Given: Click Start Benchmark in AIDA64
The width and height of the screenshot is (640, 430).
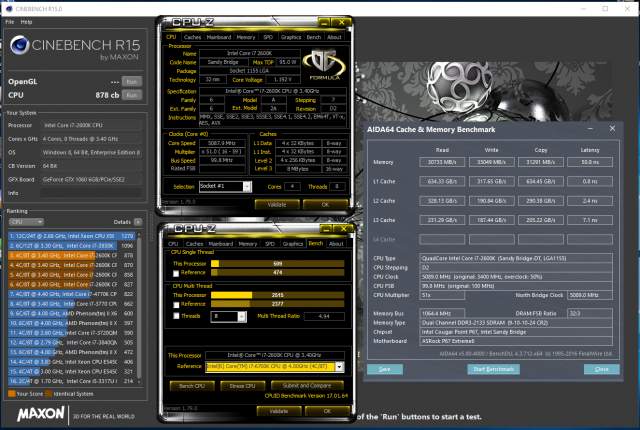Looking at the screenshot, I should pyautogui.click(x=493, y=369).
